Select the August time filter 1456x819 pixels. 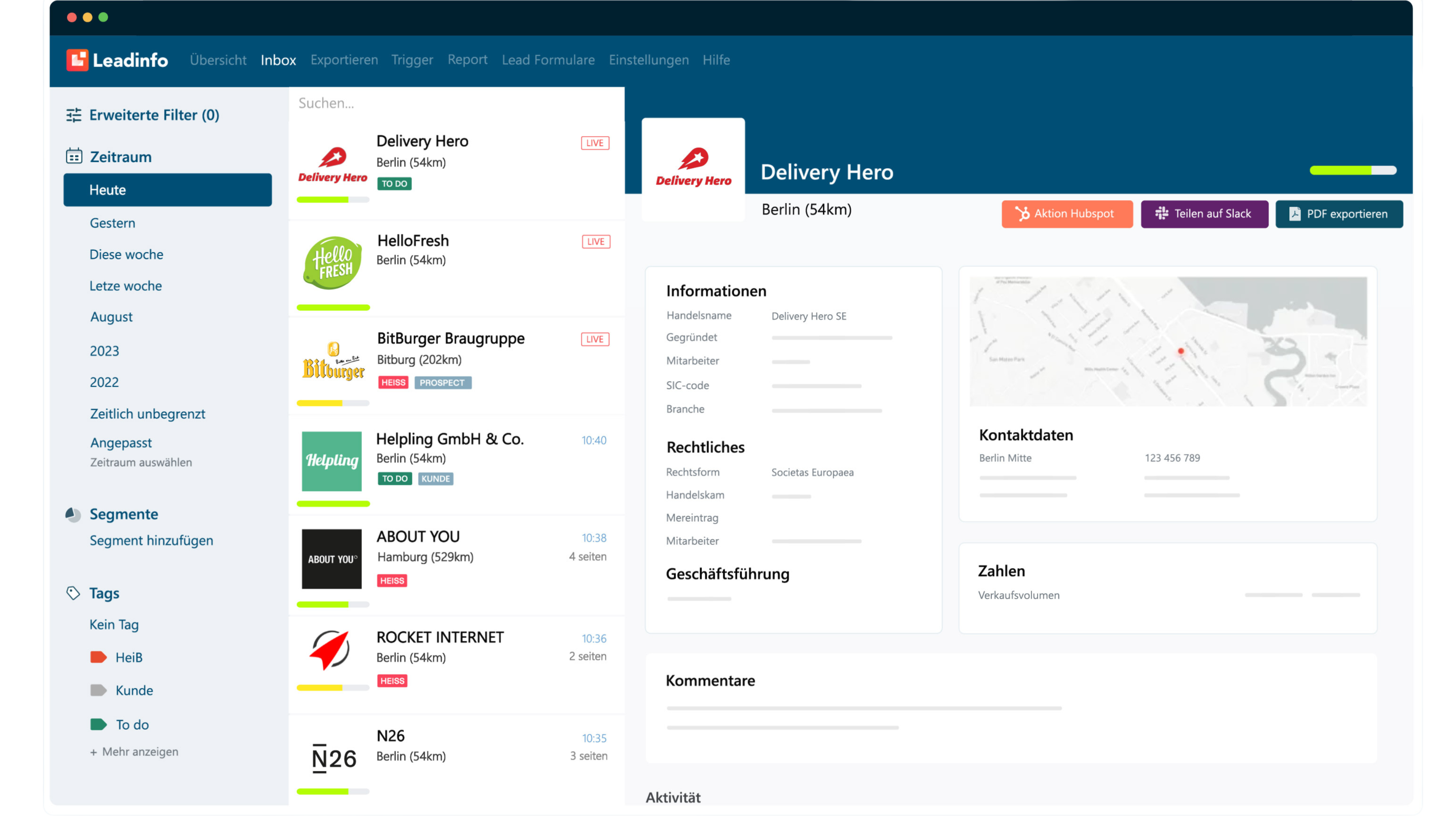pyautogui.click(x=111, y=317)
